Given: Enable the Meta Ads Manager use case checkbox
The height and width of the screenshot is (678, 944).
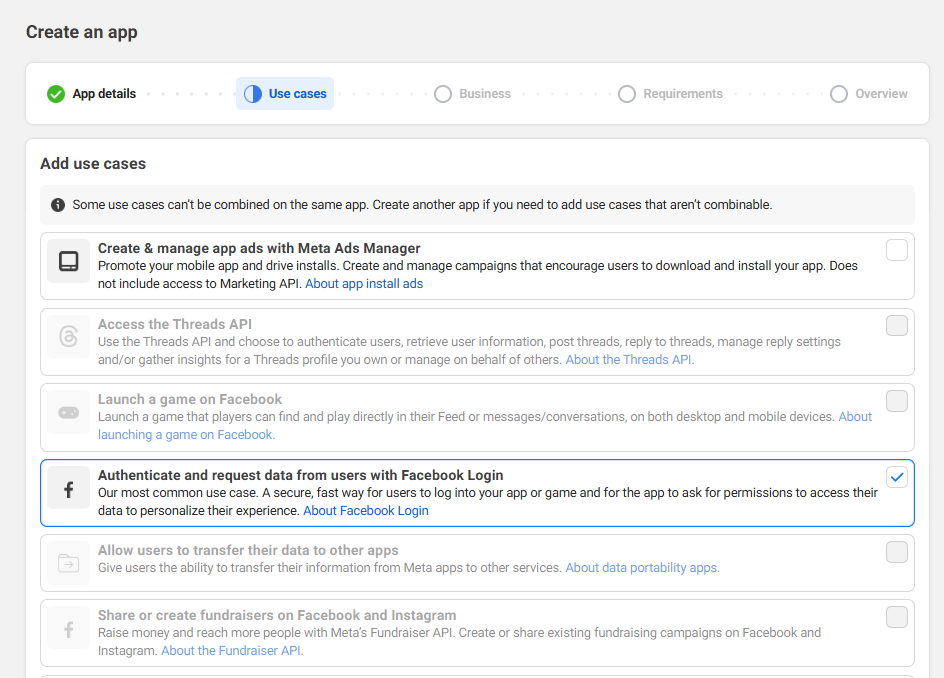Looking at the screenshot, I should (x=897, y=250).
